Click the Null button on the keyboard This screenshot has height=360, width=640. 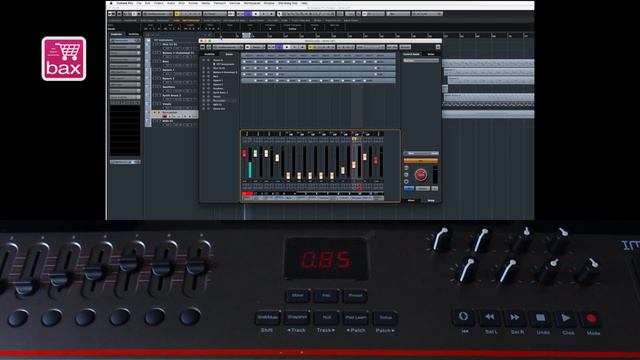[327, 318]
